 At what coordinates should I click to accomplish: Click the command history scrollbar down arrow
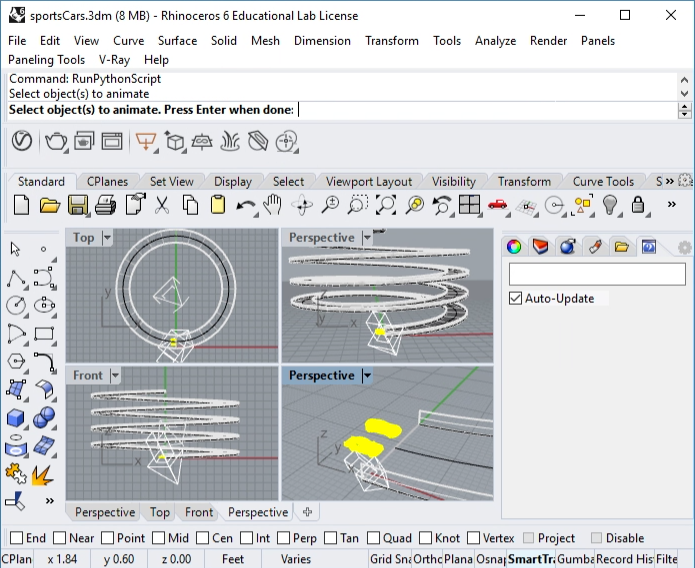684,94
